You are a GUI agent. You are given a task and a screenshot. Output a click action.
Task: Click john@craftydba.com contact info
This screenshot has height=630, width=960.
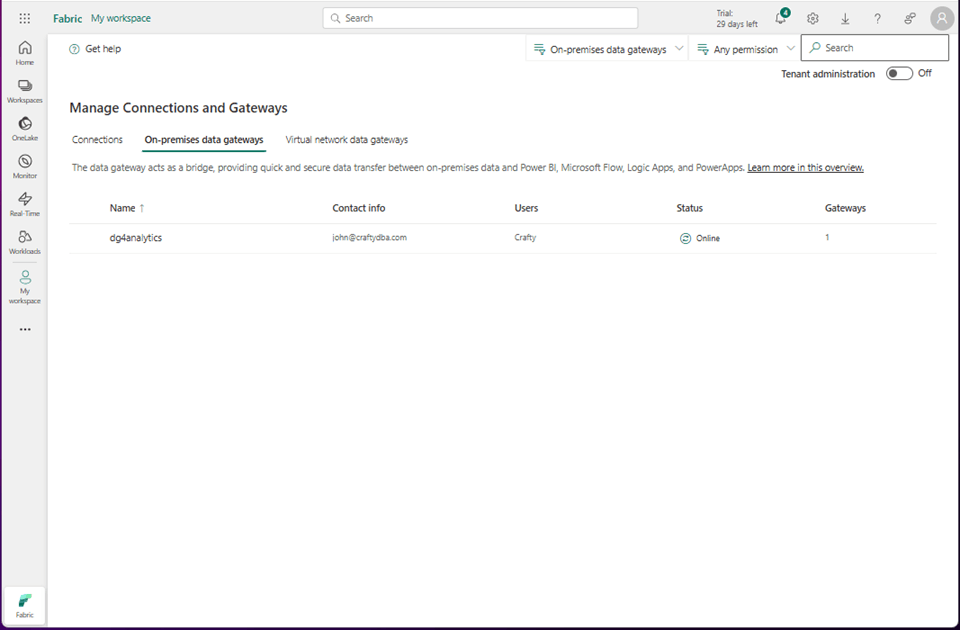pyautogui.click(x=369, y=238)
